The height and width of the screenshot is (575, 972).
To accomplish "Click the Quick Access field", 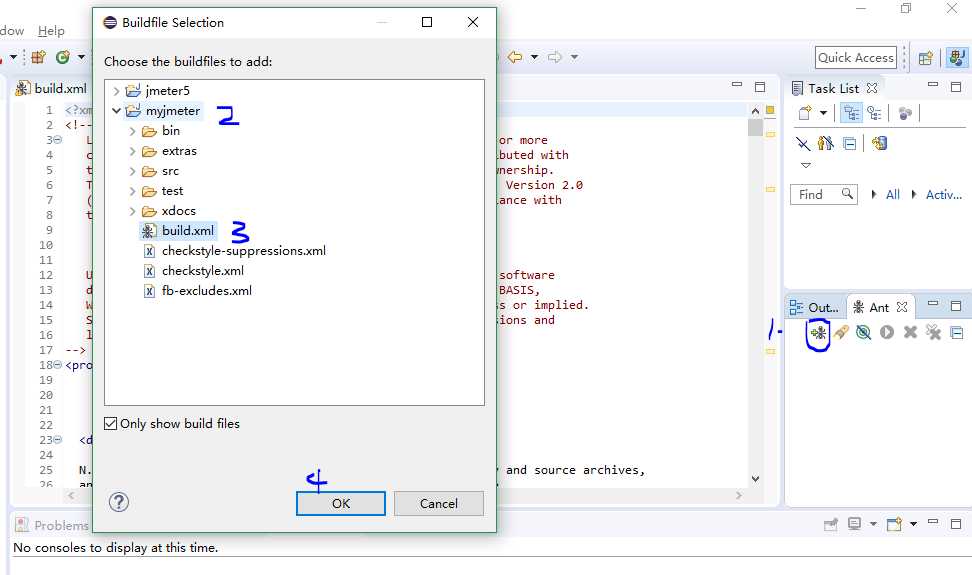I will point(855,58).
